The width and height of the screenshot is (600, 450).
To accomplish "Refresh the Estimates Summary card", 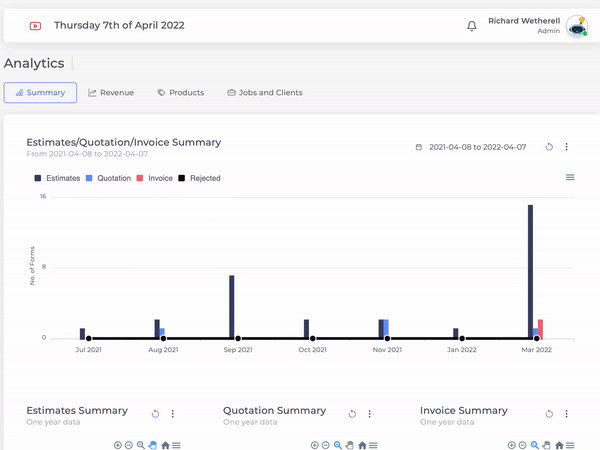I will pos(155,414).
